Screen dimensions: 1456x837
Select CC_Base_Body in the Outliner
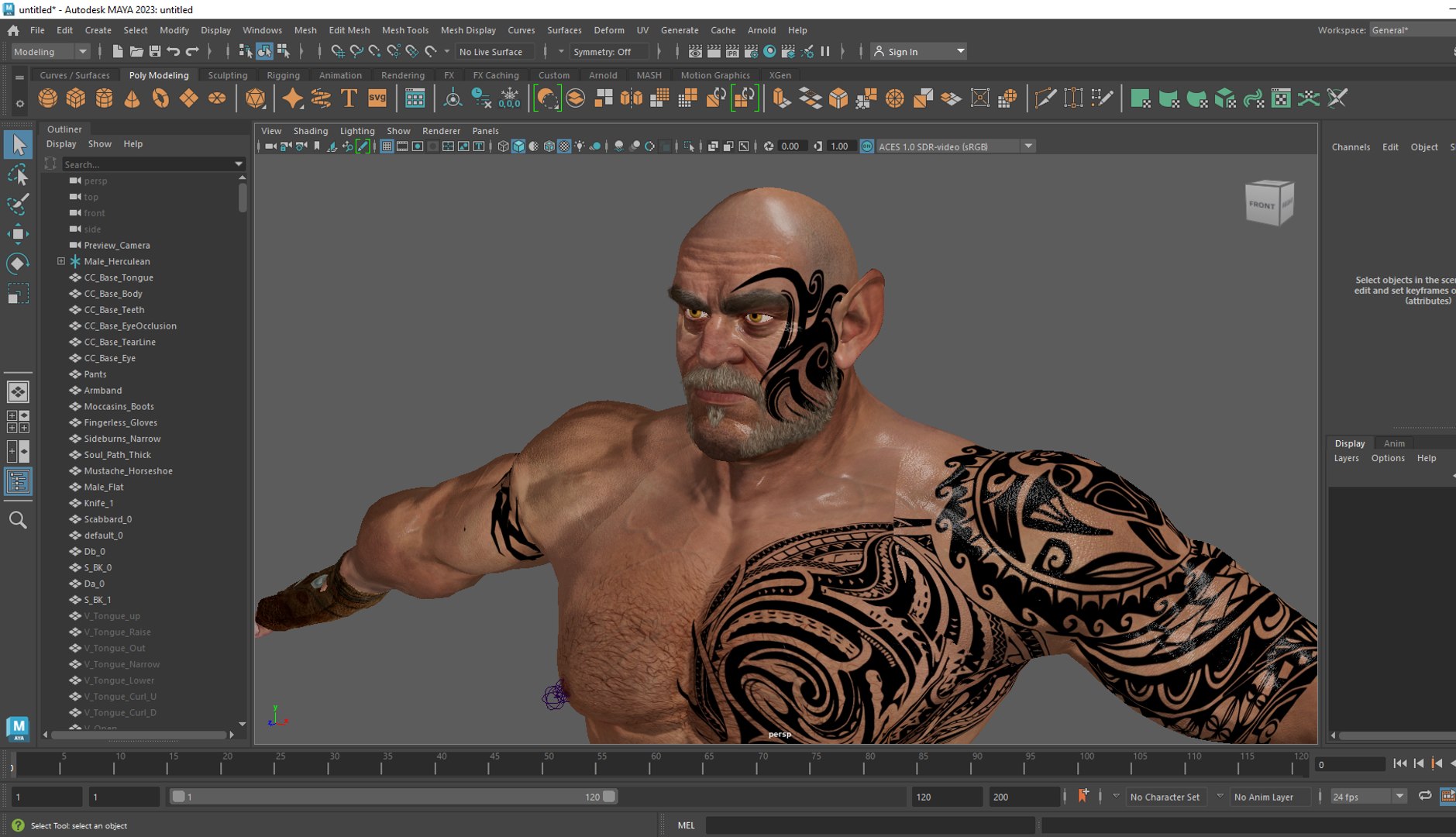click(x=113, y=294)
